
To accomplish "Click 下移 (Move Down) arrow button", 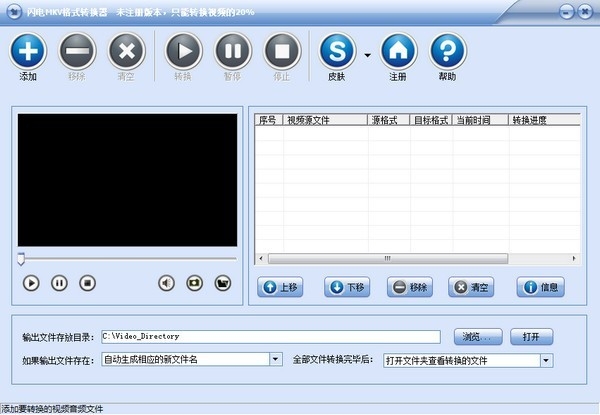I will [348, 288].
